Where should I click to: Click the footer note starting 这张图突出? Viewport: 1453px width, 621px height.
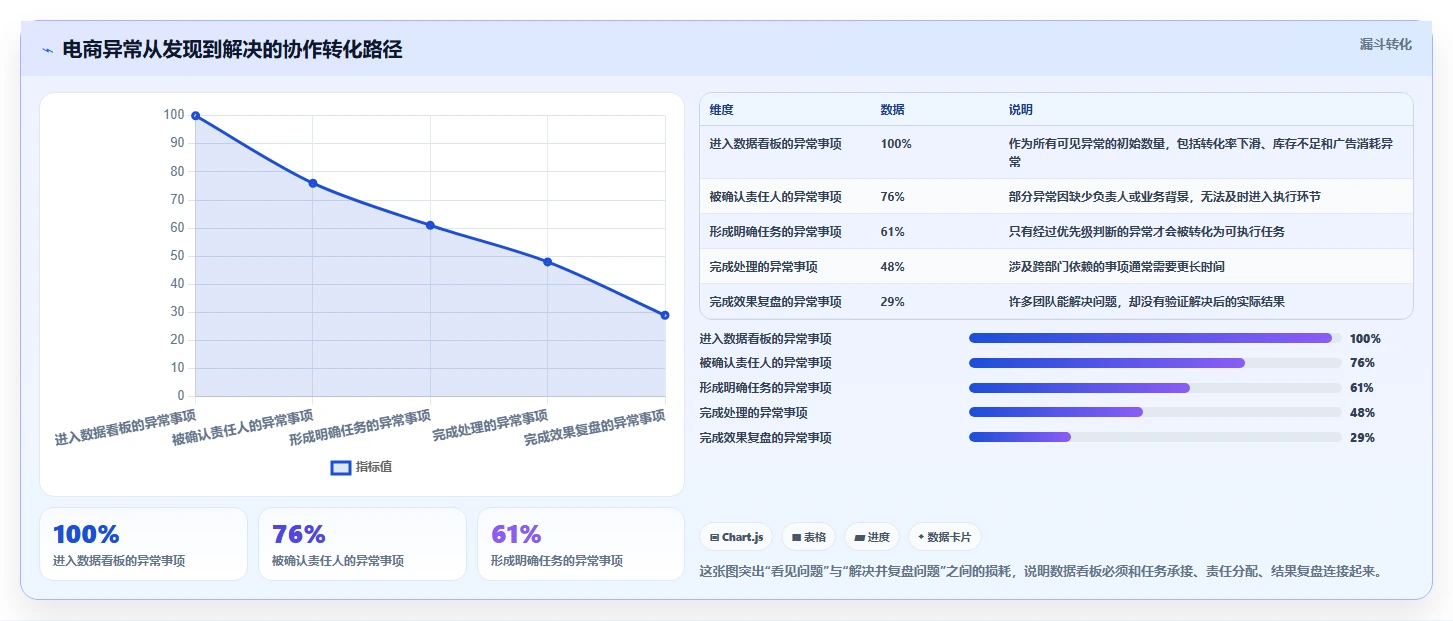pyautogui.click(x=1041, y=572)
